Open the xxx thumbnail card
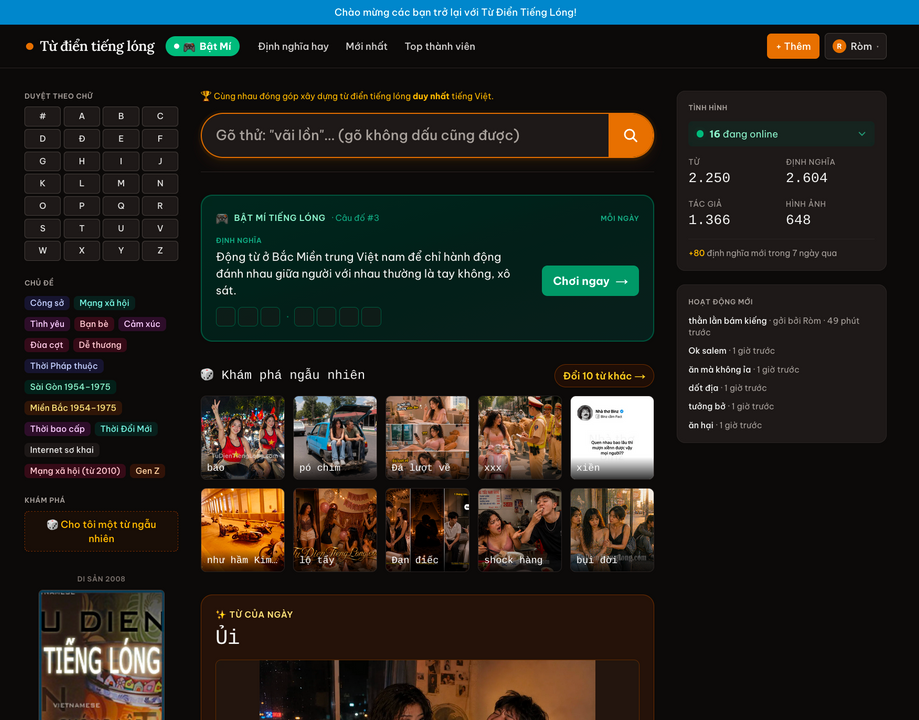The width and height of the screenshot is (919, 720). coord(520,437)
